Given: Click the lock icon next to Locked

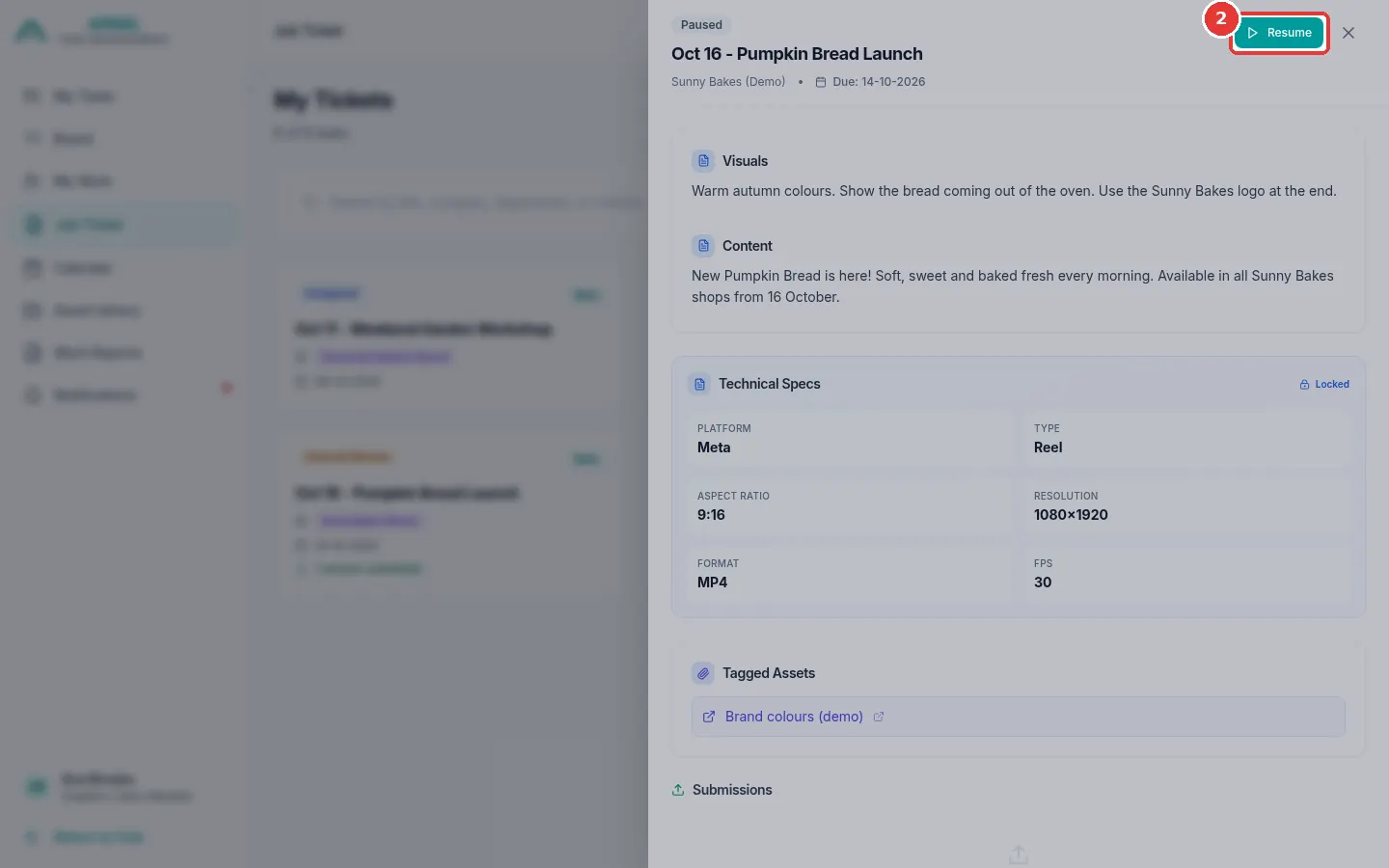Looking at the screenshot, I should [1305, 384].
